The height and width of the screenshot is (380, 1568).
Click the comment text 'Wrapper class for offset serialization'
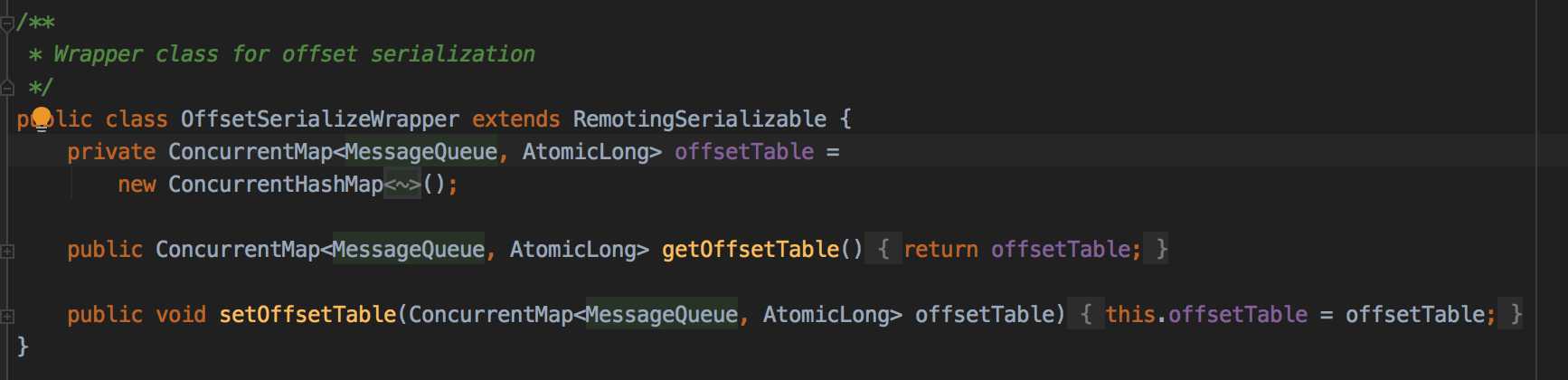tap(294, 54)
